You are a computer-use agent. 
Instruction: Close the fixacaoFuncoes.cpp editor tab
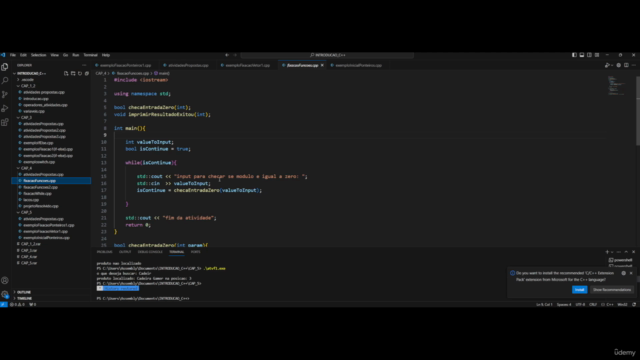coord(322,65)
